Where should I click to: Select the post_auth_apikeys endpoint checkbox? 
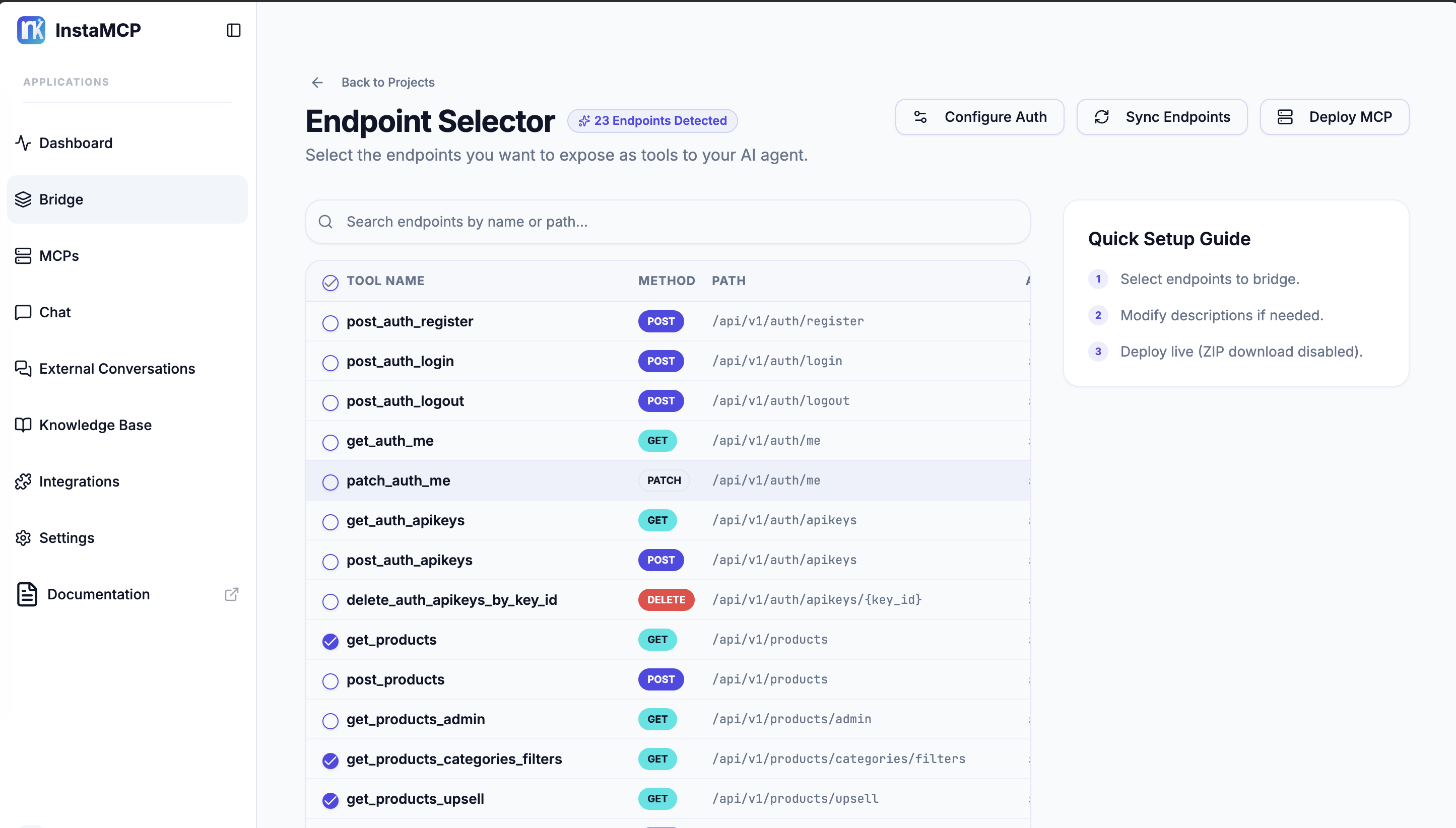click(x=330, y=562)
